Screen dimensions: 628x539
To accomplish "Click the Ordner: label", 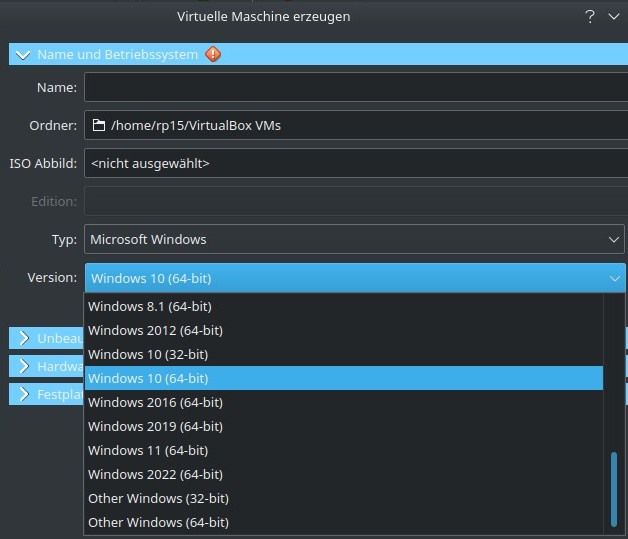I will pos(53,125).
